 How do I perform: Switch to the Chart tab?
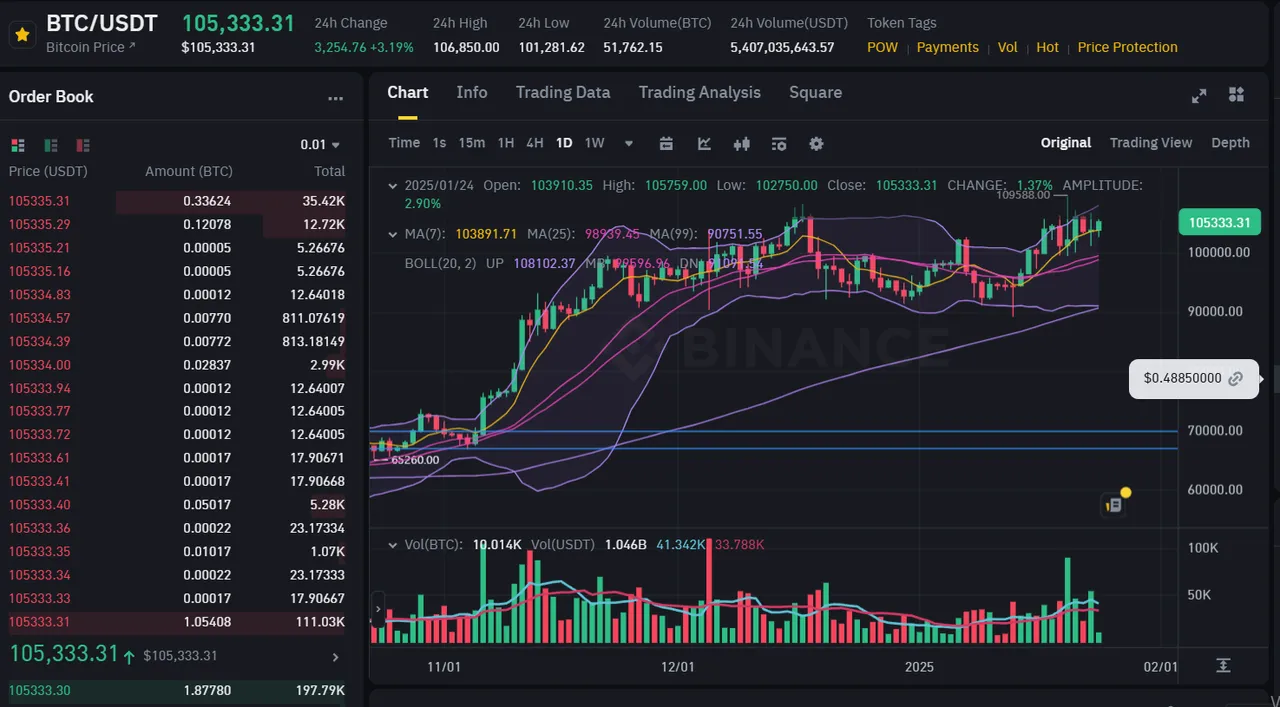[407, 92]
